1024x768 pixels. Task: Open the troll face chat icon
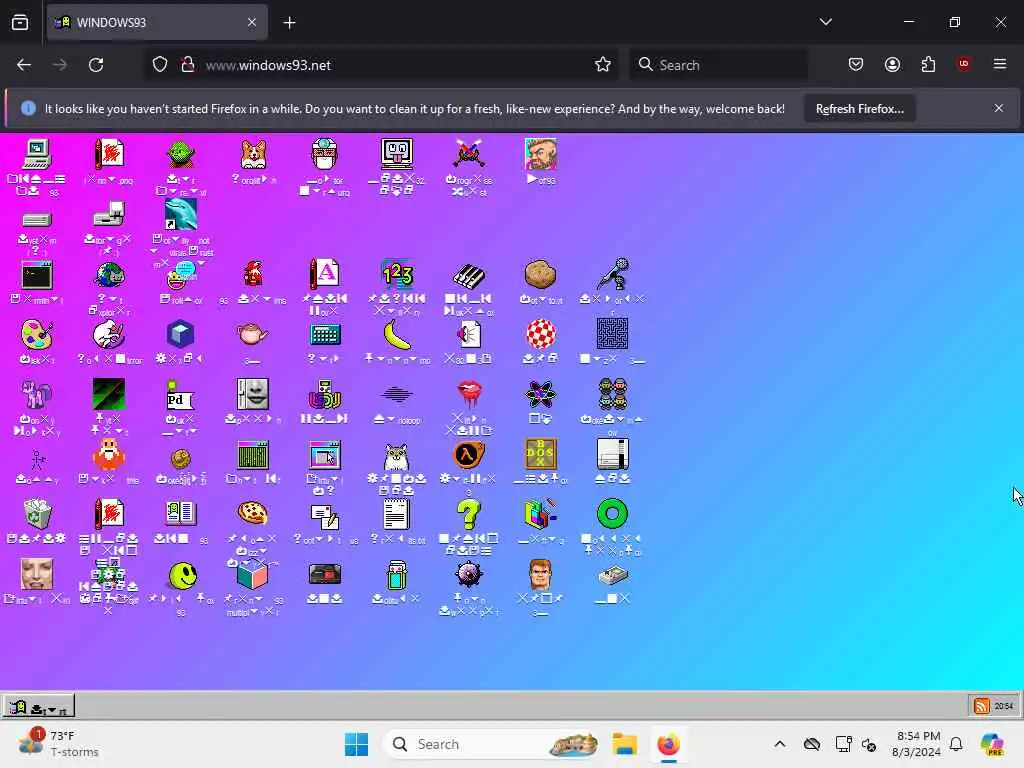(x=181, y=276)
